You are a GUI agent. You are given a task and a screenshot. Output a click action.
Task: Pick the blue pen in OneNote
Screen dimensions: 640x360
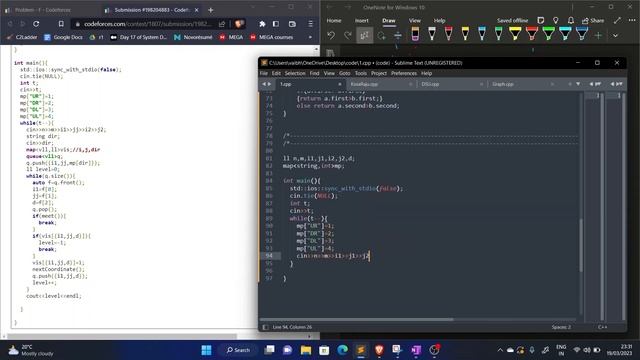pos(482,34)
